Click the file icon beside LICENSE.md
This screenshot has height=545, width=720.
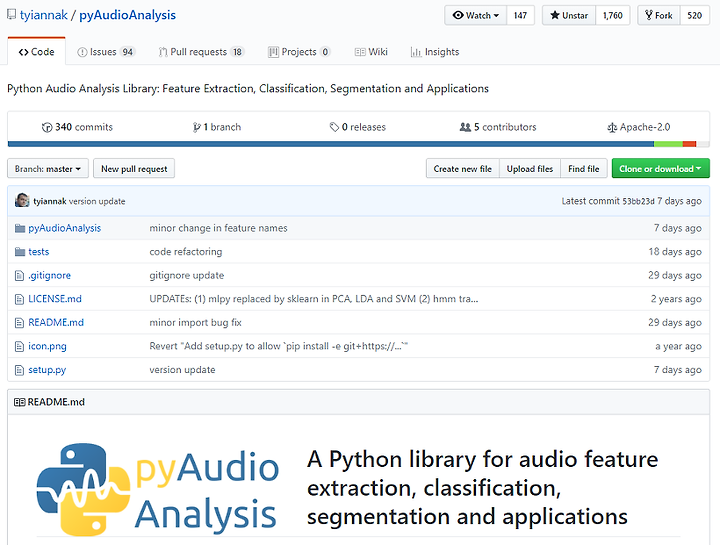(19, 299)
